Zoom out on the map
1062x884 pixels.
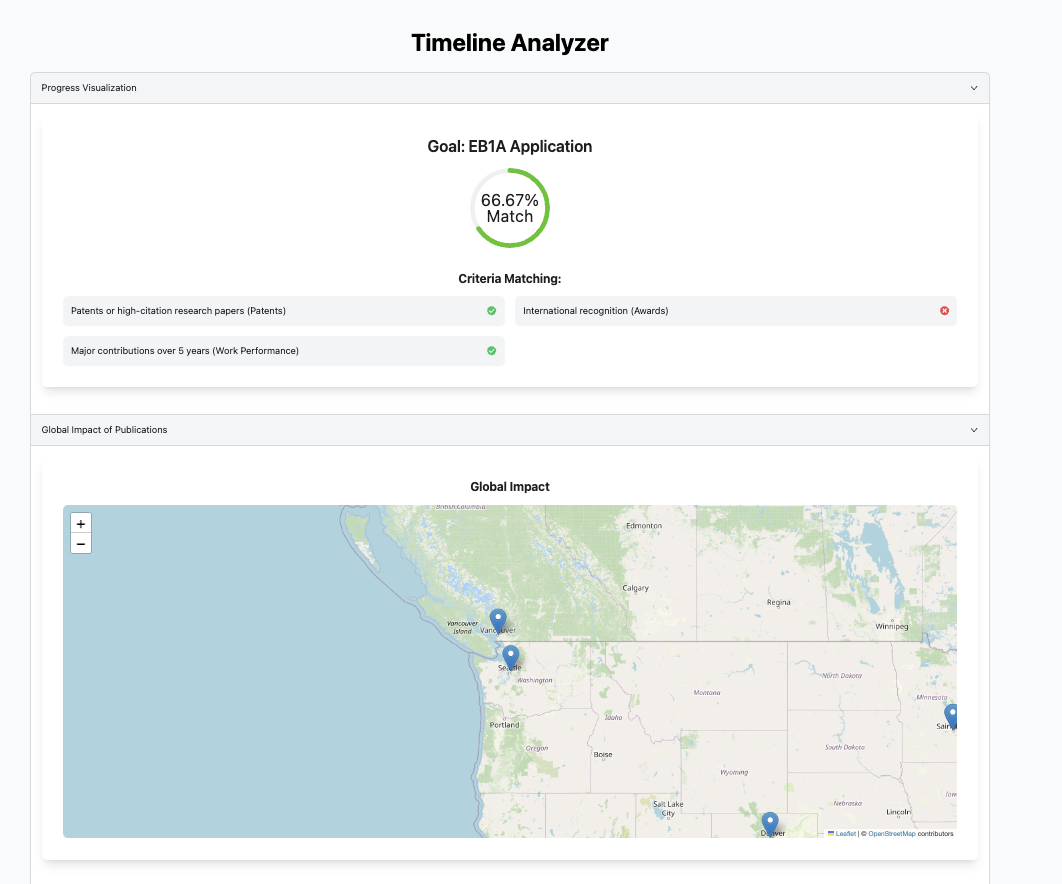click(x=81, y=544)
